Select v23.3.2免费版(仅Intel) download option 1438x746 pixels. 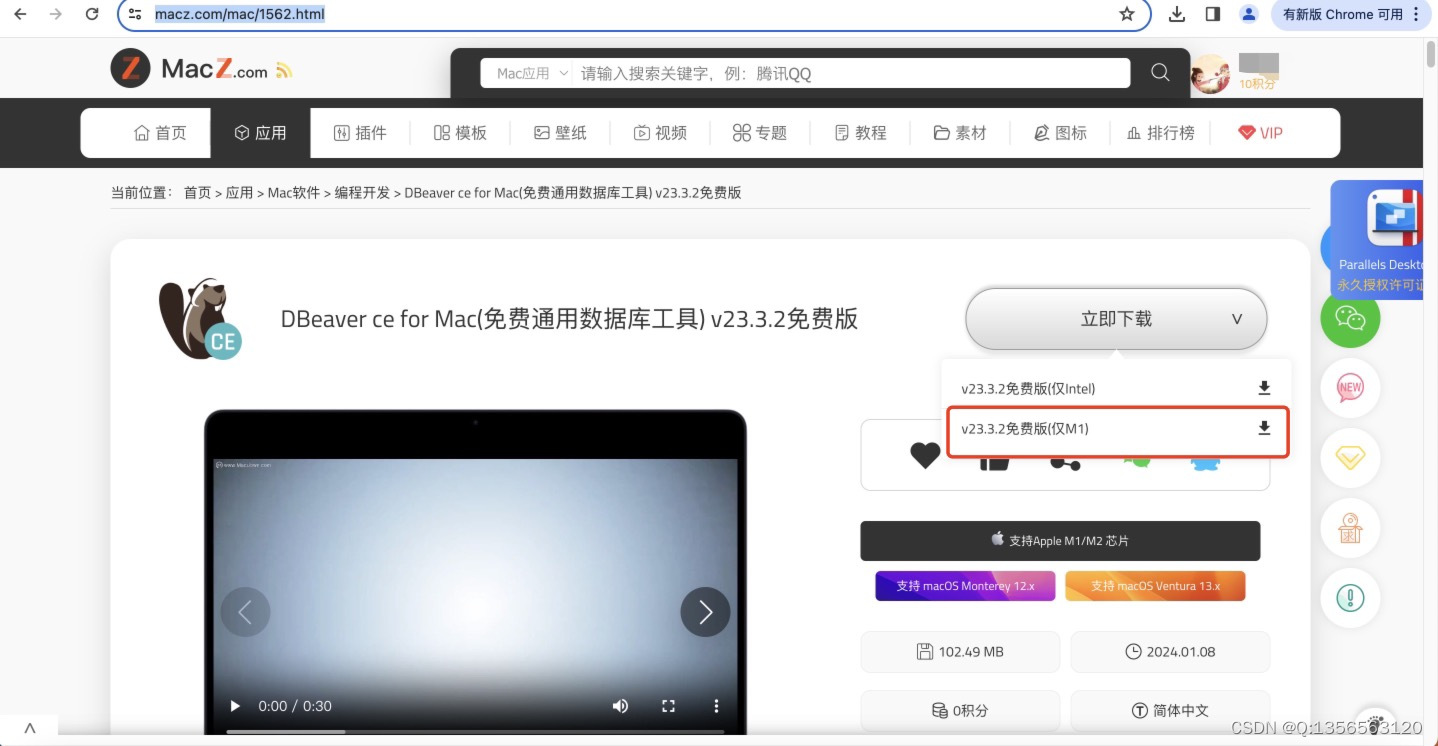pos(1116,388)
